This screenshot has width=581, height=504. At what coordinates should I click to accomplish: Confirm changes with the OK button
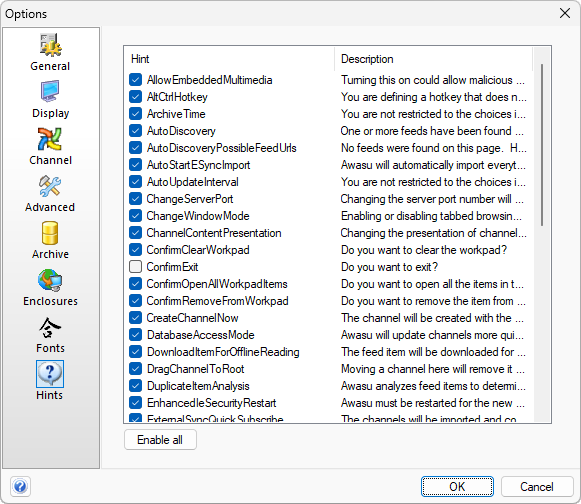pyautogui.click(x=457, y=486)
